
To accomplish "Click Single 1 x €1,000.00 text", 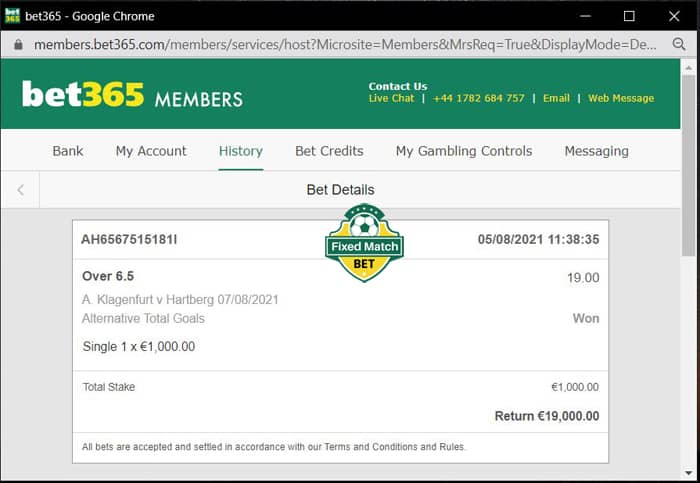I will click(139, 346).
